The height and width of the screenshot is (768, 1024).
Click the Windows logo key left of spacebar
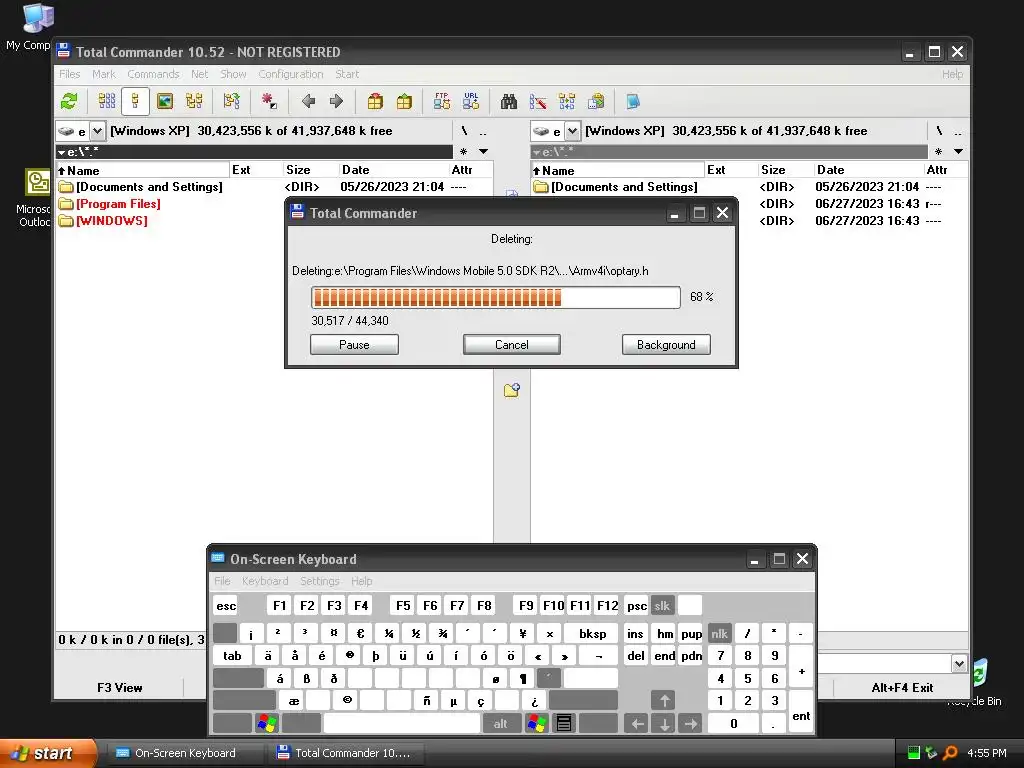pyautogui.click(x=267, y=723)
